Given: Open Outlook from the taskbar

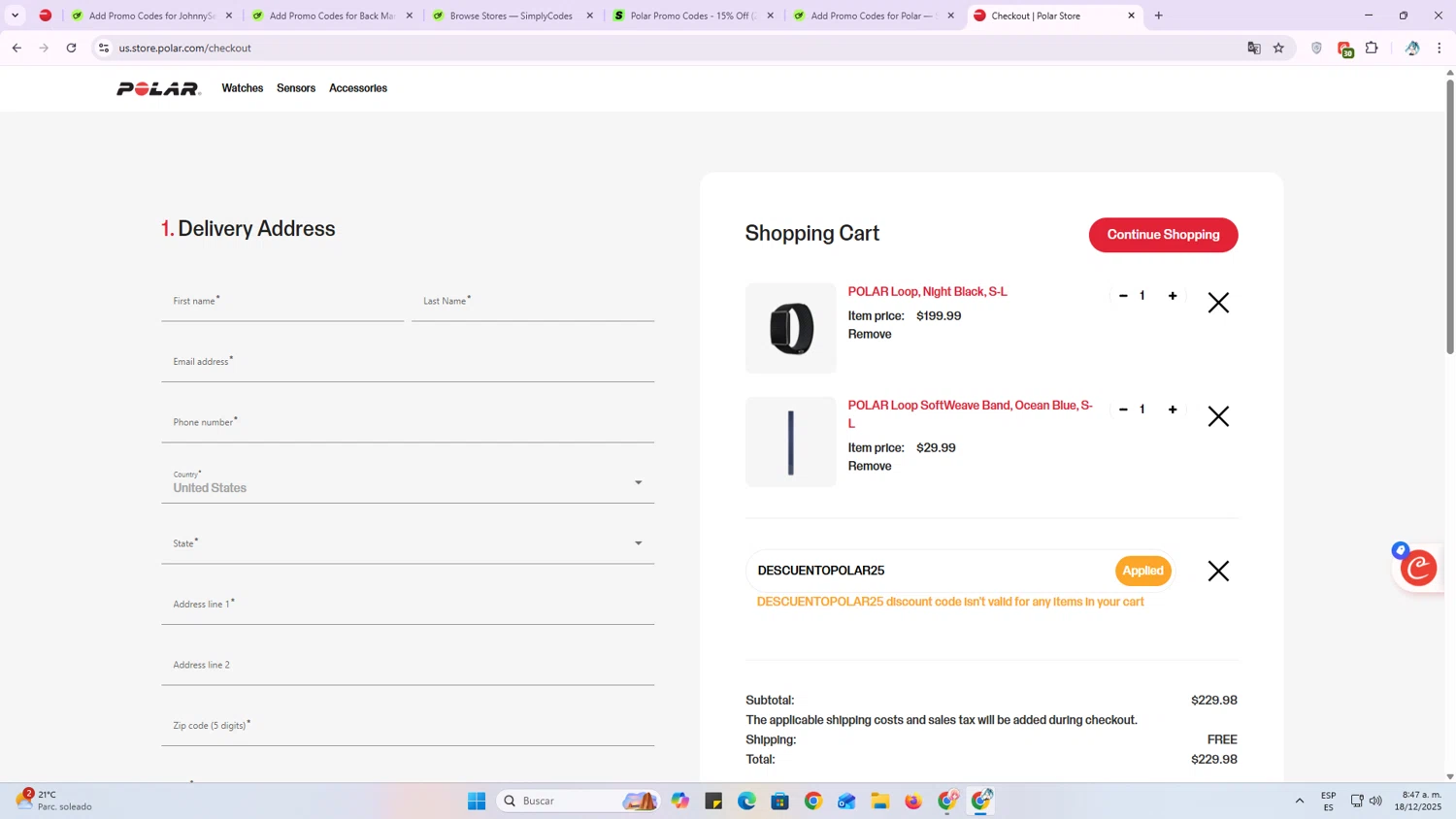Looking at the screenshot, I should coord(846,801).
